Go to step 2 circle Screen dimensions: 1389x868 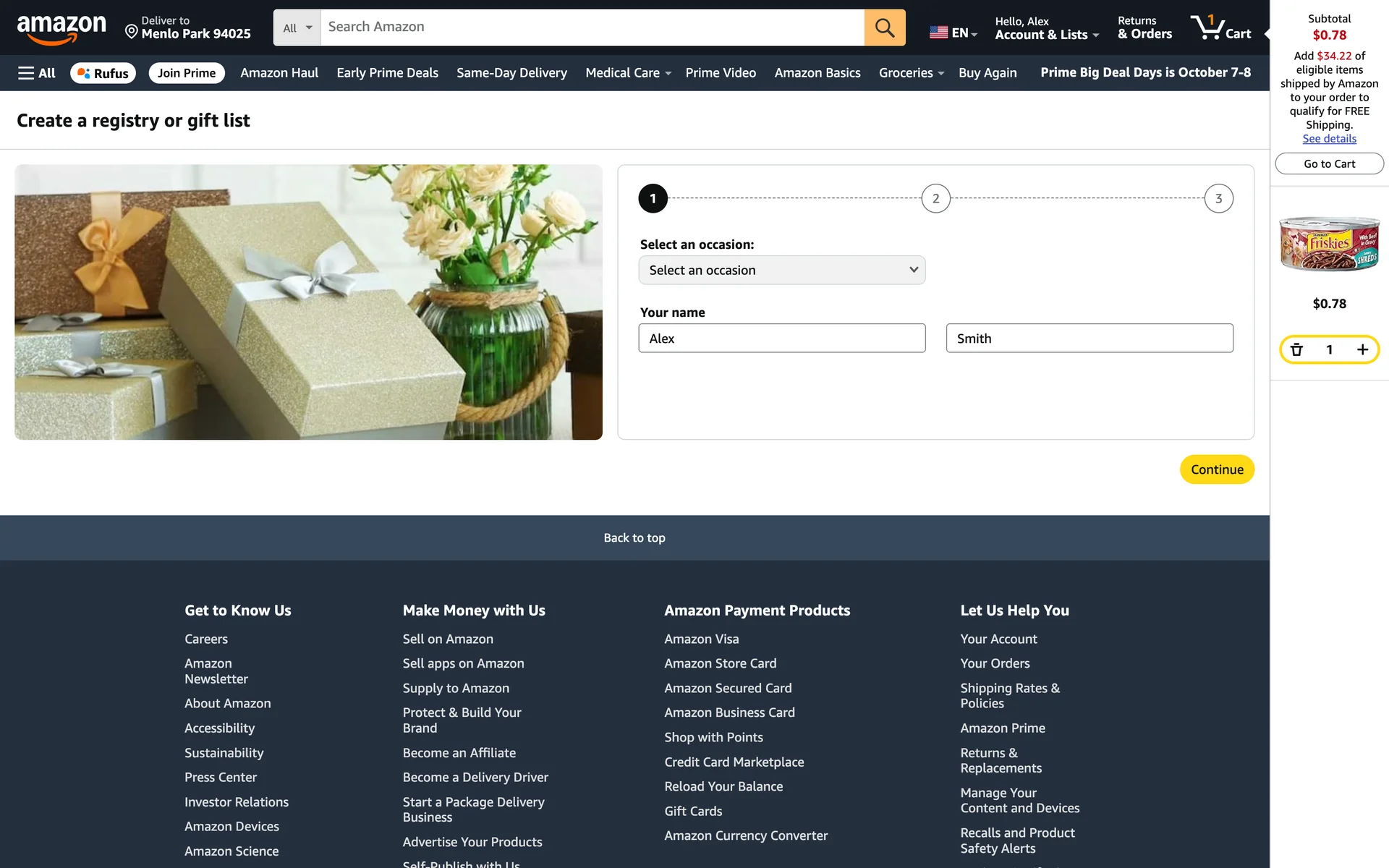(935, 198)
